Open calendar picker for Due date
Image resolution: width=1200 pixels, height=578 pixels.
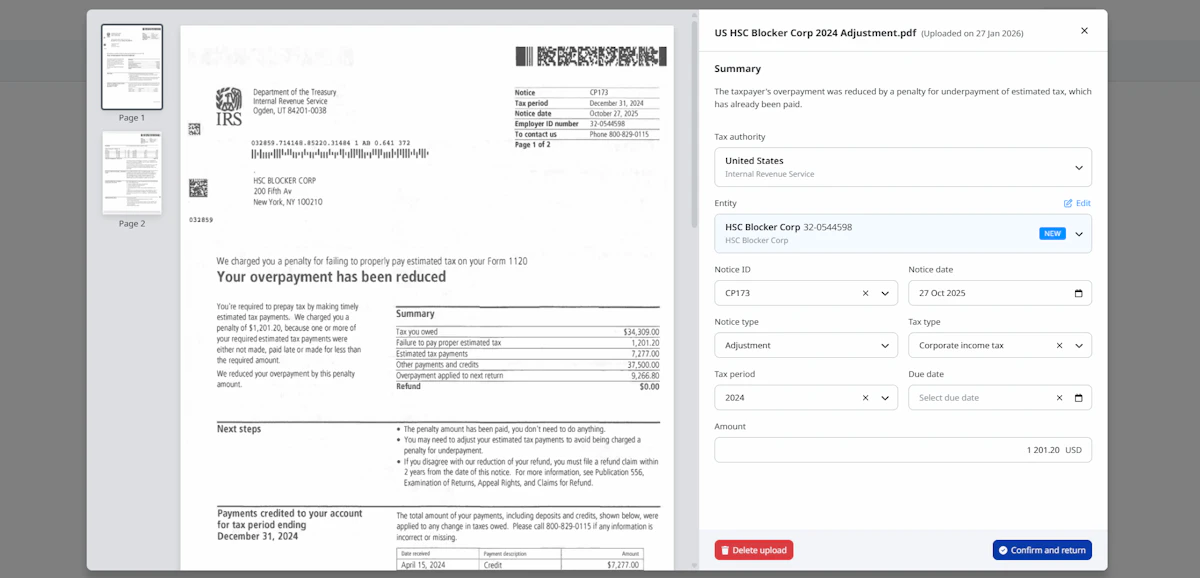[x=1078, y=397]
